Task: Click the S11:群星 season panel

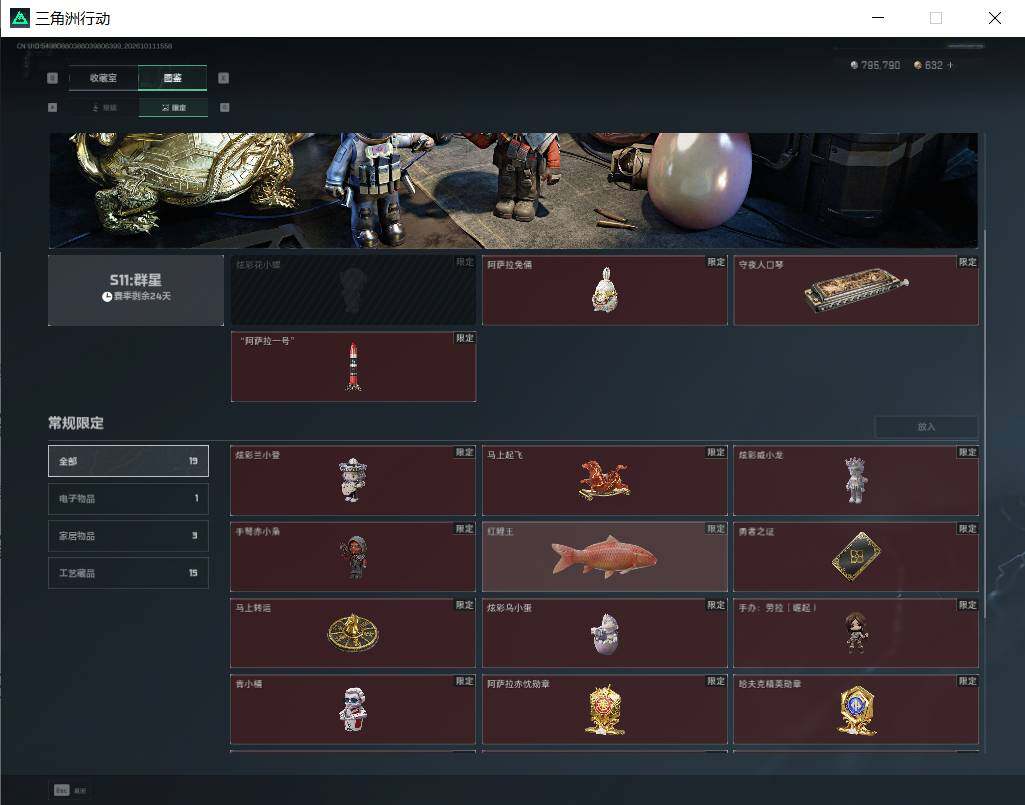Action: pos(136,290)
